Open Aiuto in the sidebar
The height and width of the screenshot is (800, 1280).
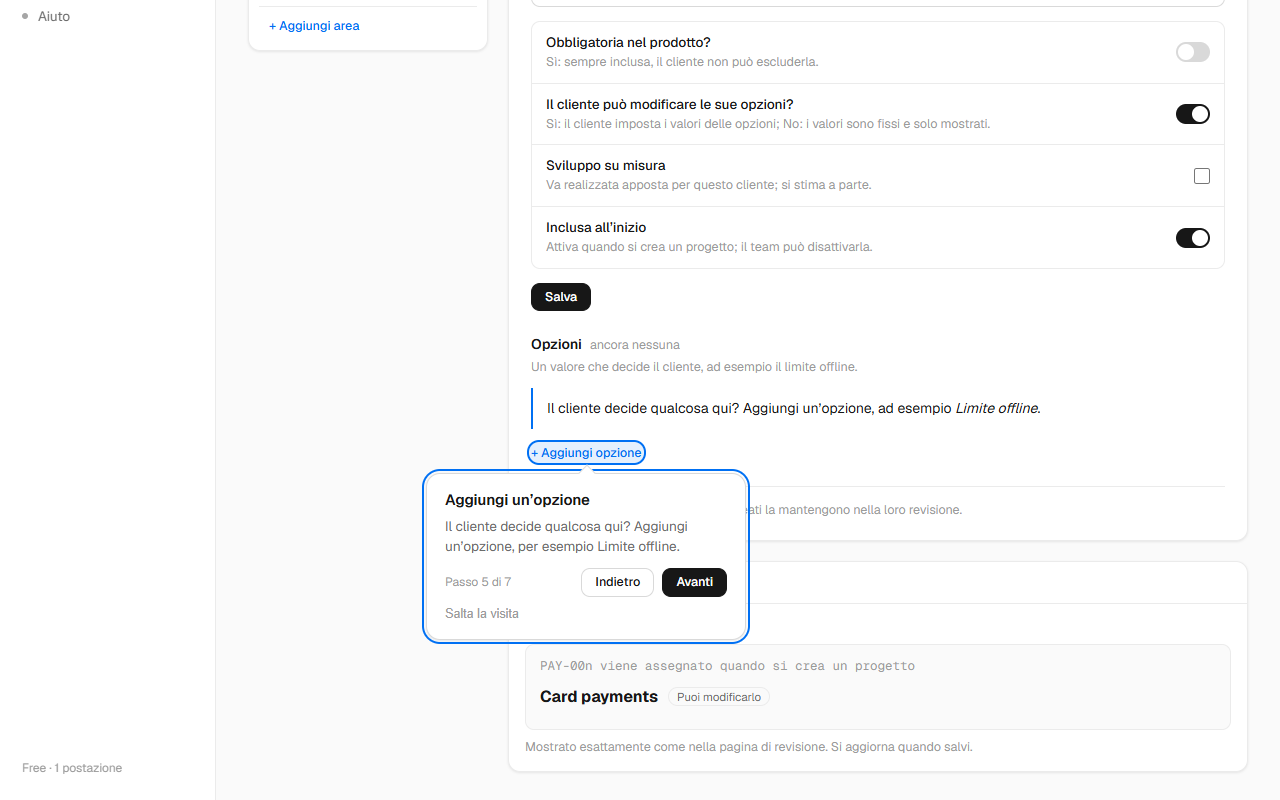pos(54,16)
